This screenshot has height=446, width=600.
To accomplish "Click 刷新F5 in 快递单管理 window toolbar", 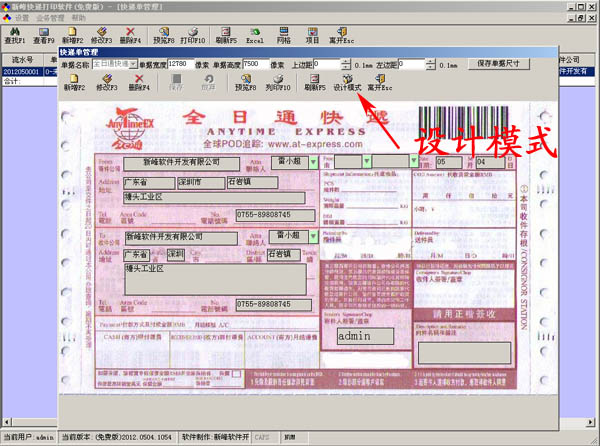I will pyautogui.click(x=315, y=83).
